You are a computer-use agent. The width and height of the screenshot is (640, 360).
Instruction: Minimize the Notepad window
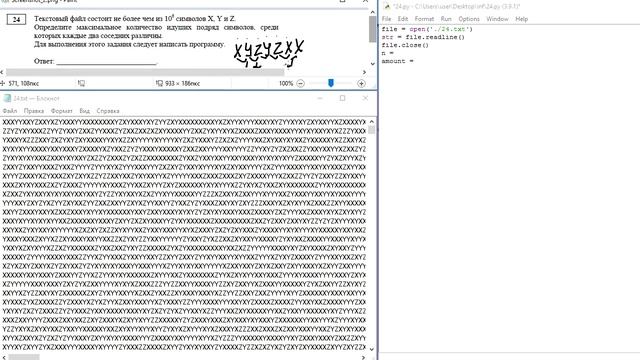click(320, 98)
